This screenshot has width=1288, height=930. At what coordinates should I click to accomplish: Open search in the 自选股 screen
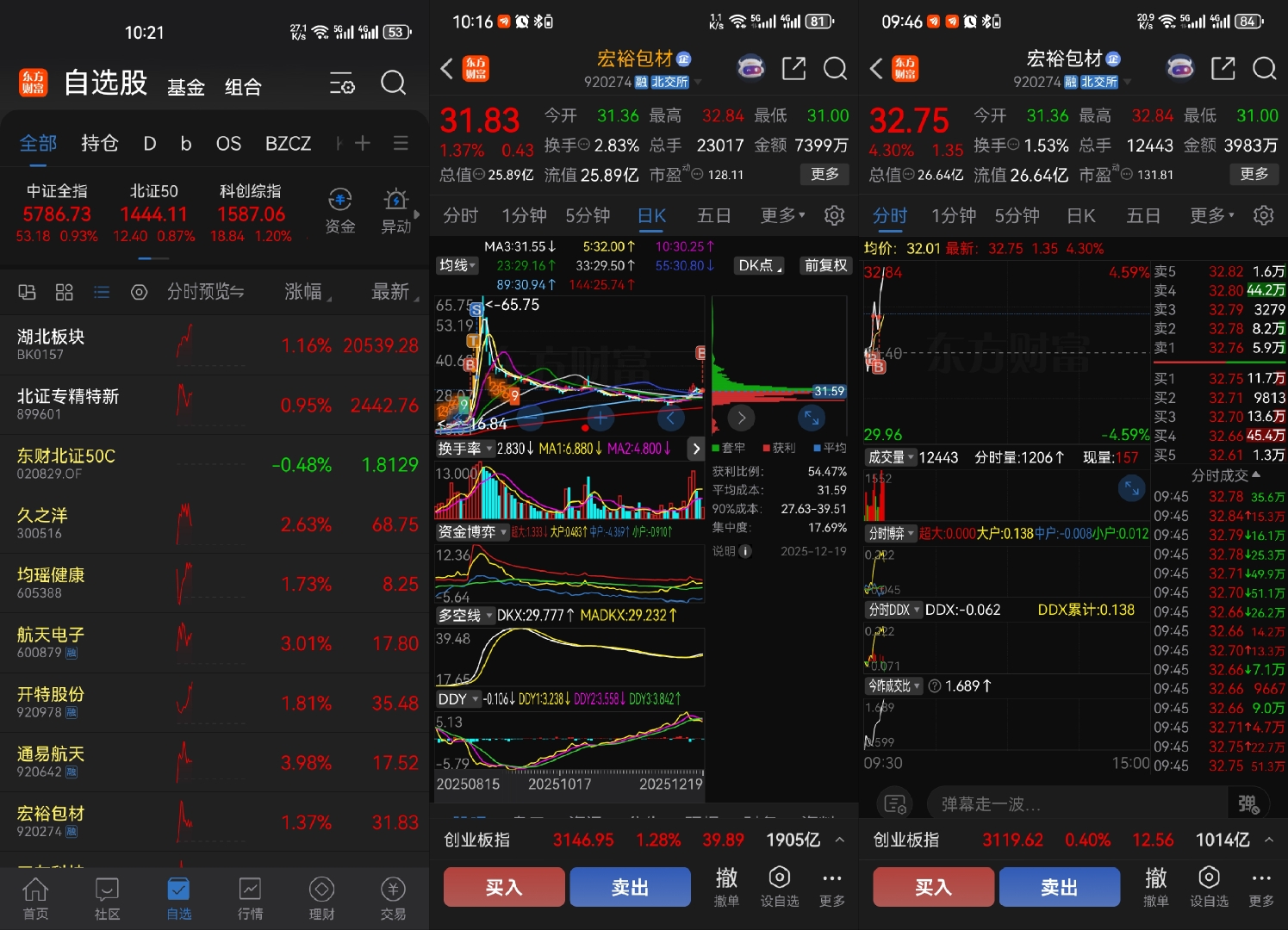click(x=393, y=83)
